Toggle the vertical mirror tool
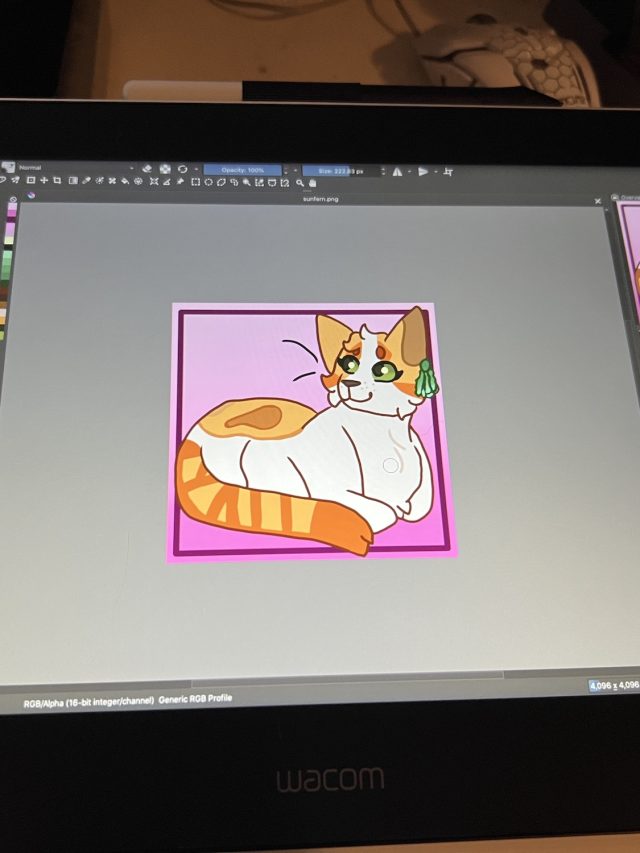The height and width of the screenshot is (853, 640). pos(423,171)
